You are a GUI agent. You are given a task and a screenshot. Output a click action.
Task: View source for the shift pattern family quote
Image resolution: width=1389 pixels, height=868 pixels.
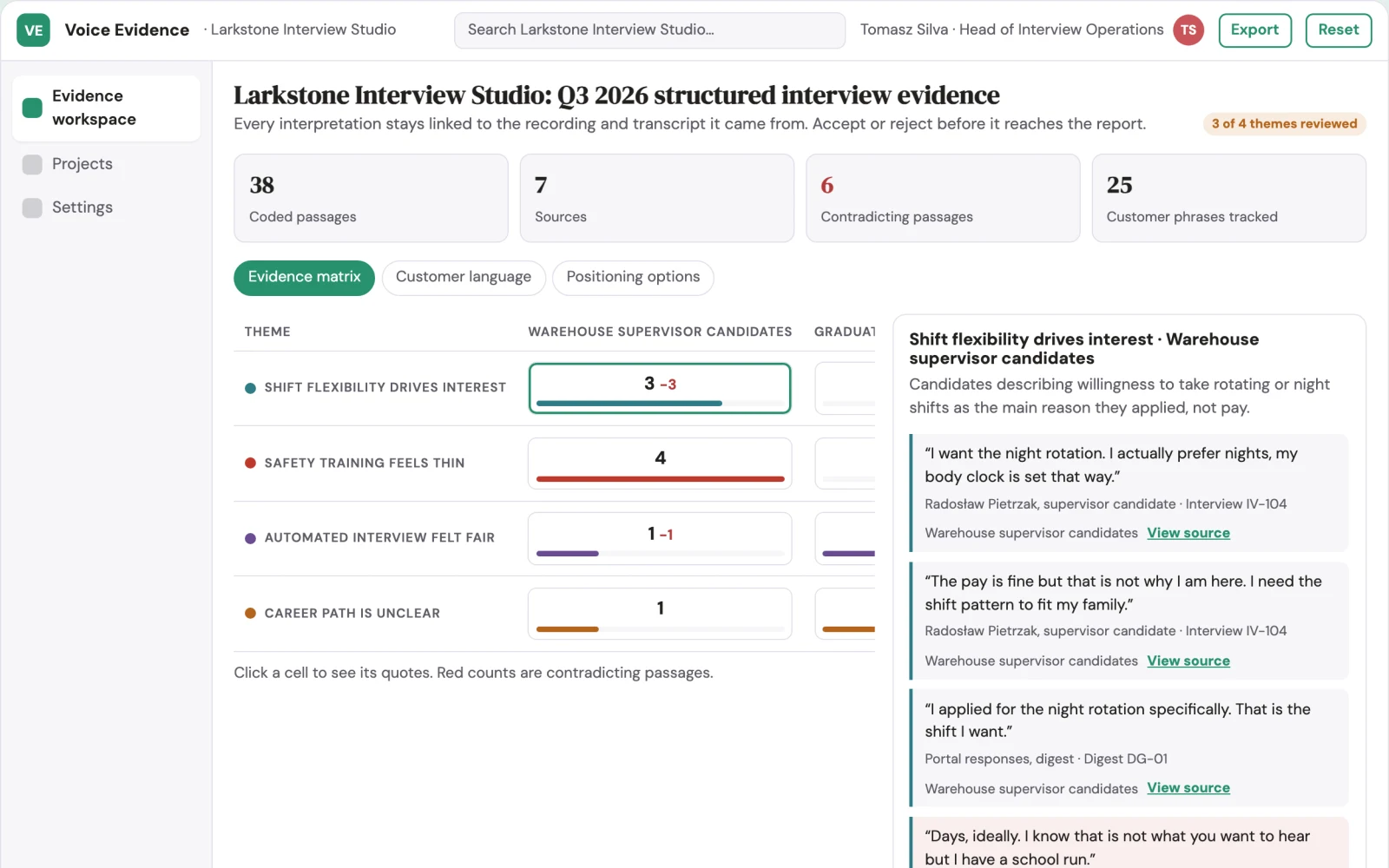[x=1188, y=661]
